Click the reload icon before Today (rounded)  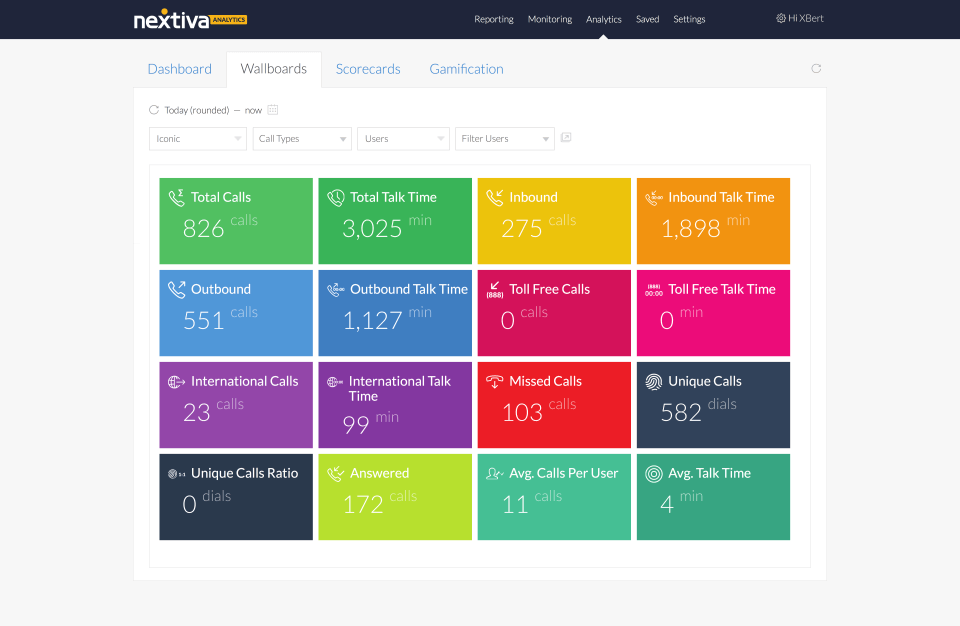point(154,110)
